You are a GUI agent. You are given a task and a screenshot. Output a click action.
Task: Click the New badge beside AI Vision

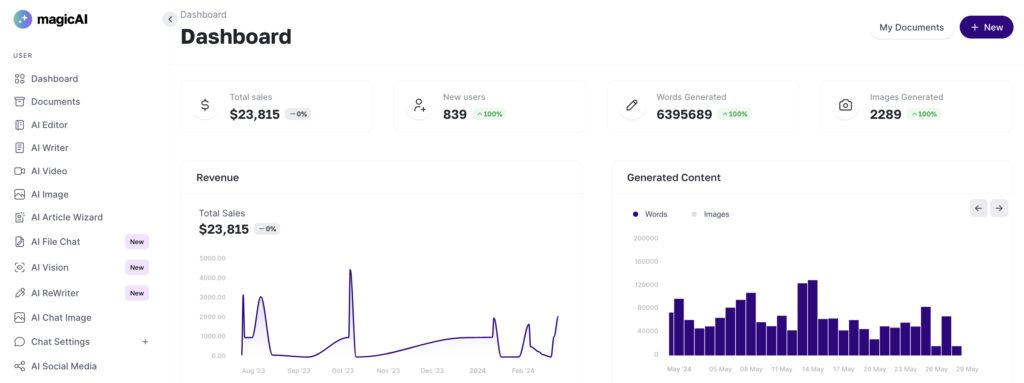(136, 267)
